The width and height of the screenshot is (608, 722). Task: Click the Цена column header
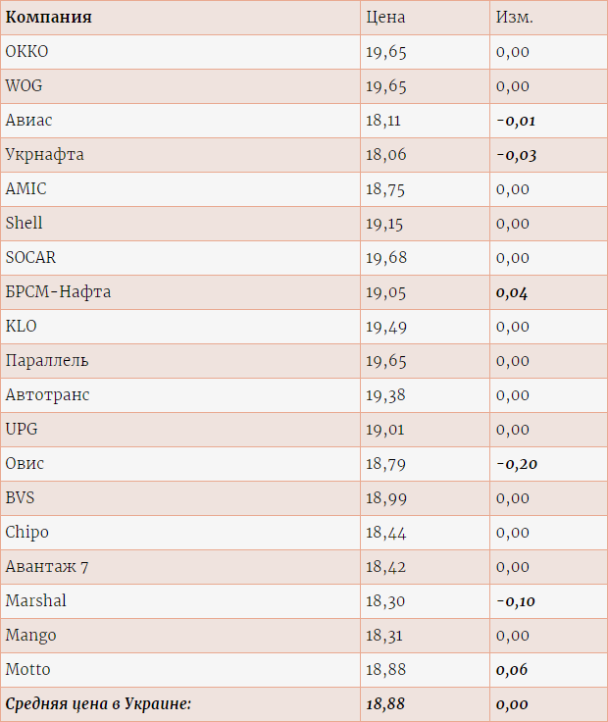click(x=386, y=17)
